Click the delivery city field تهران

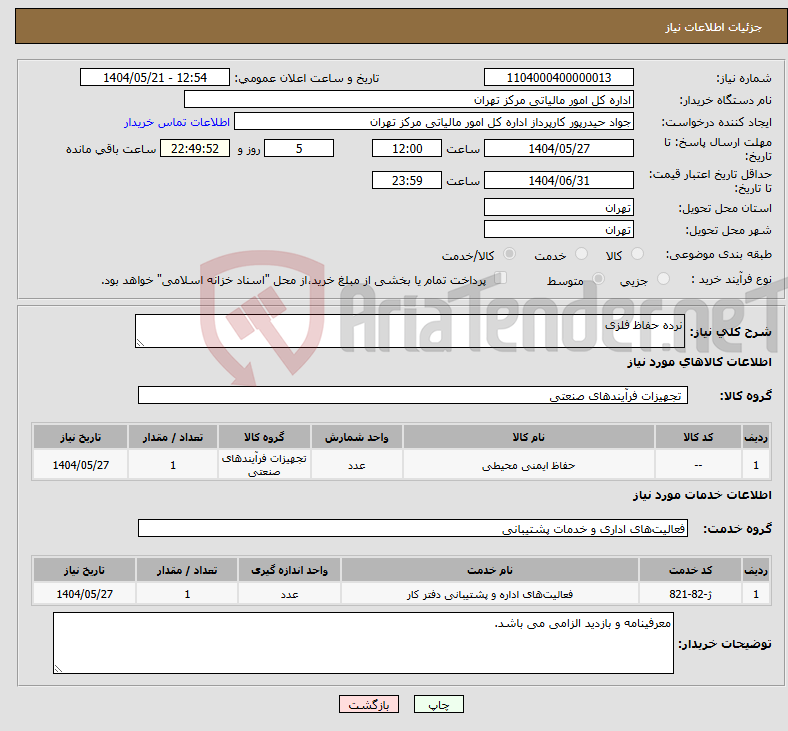point(558,230)
